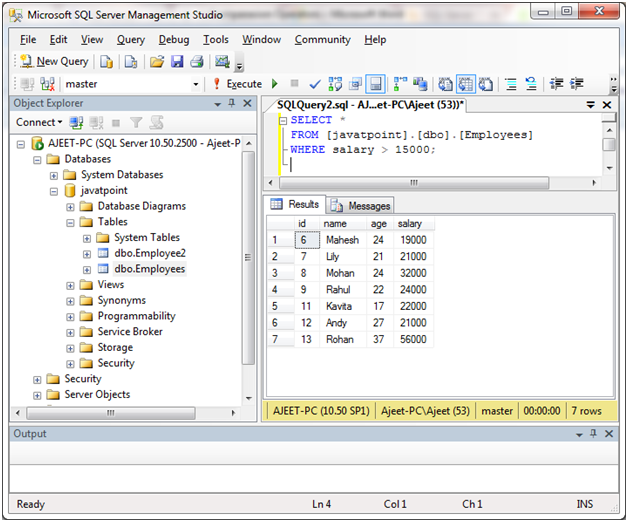
Task: Toggle IntelliSense Enabled button
Action: point(375,84)
